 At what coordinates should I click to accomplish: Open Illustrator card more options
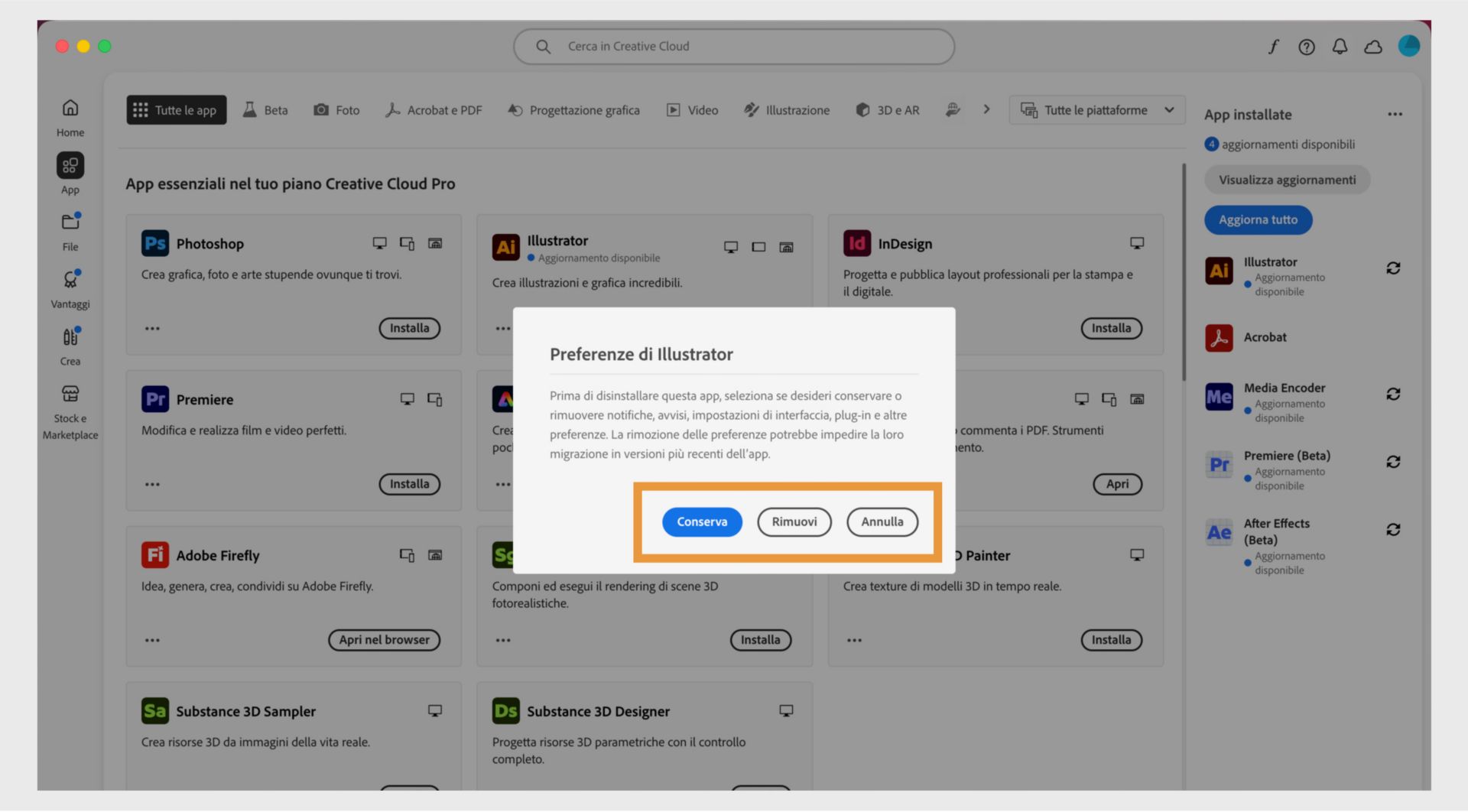tap(502, 329)
